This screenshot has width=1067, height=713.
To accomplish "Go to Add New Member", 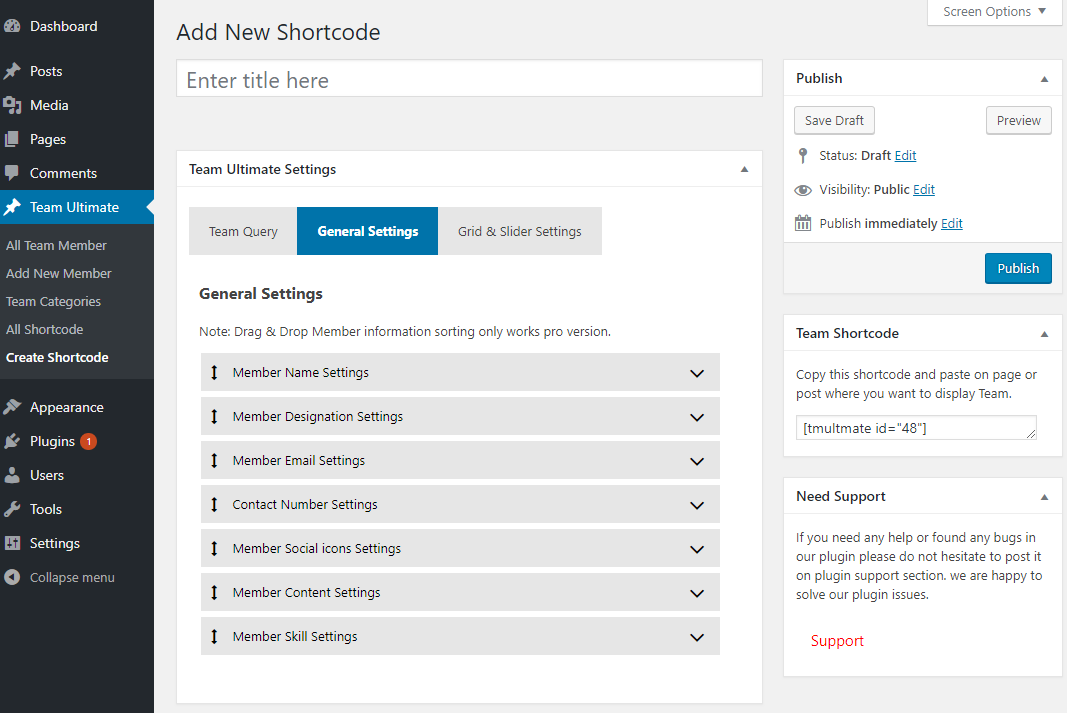I will [x=59, y=273].
